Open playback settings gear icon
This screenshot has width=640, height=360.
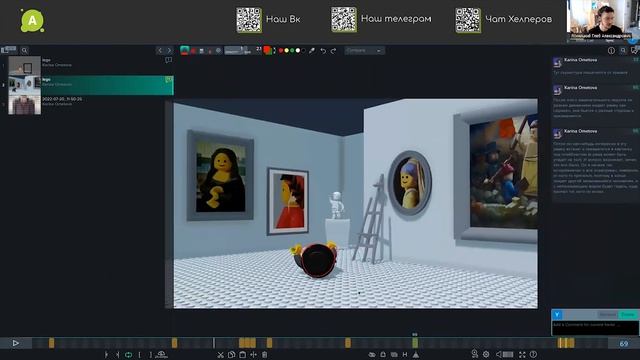point(486,354)
